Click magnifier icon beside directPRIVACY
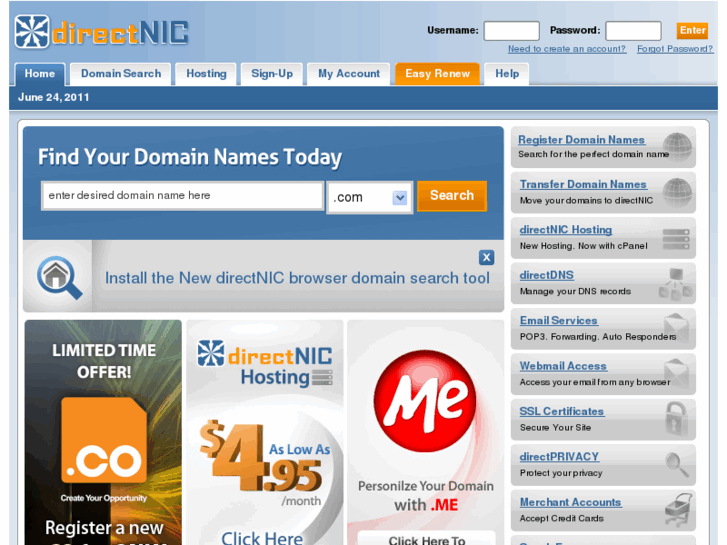Screen dimensions: 727x545 677,464
